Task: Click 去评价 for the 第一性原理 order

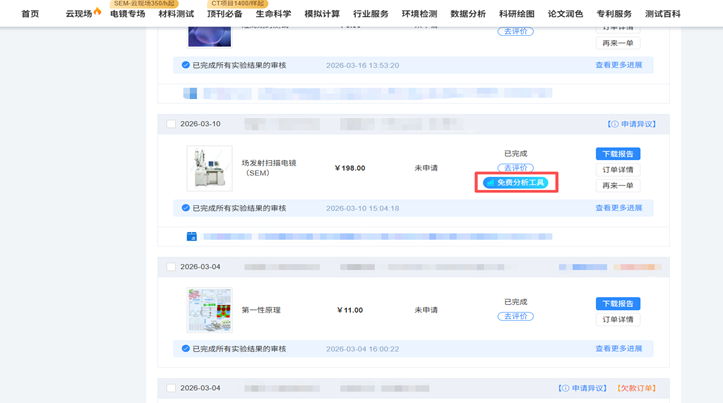Action: pyautogui.click(x=516, y=316)
